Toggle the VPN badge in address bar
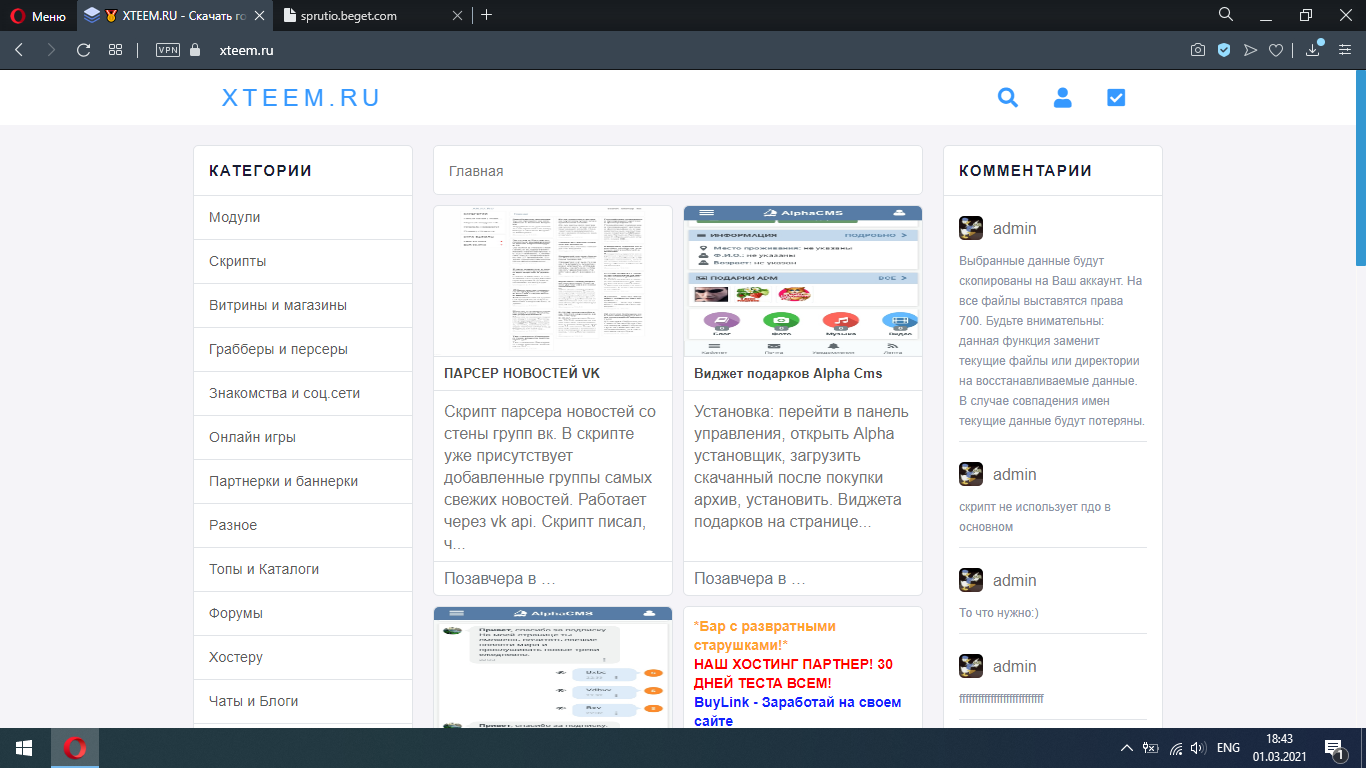This screenshot has width=1366, height=768. [168, 50]
